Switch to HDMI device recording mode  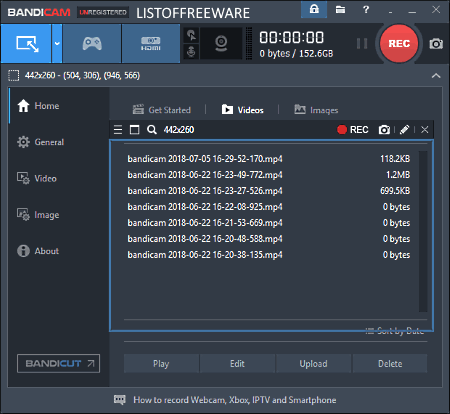(151, 43)
